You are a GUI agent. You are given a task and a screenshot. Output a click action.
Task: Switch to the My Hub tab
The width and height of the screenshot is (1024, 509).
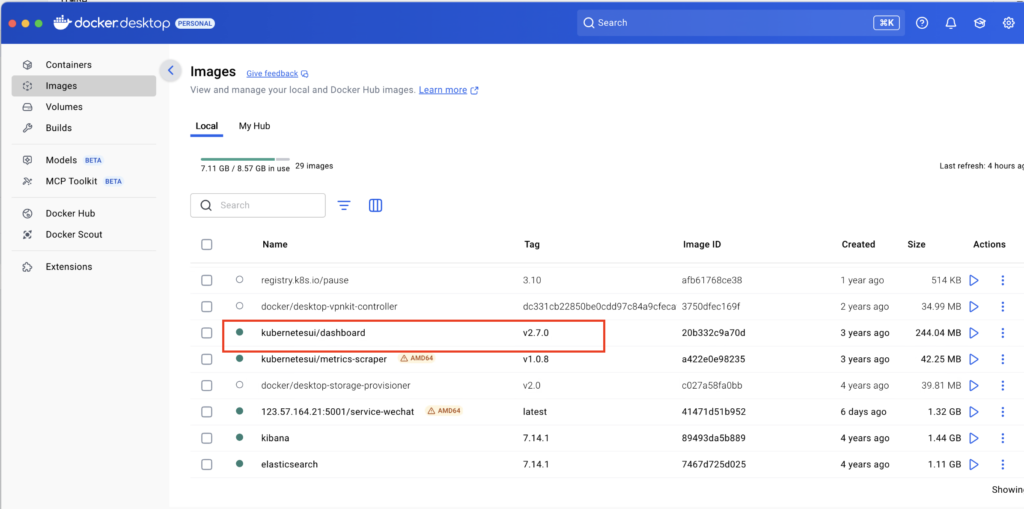[254, 126]
